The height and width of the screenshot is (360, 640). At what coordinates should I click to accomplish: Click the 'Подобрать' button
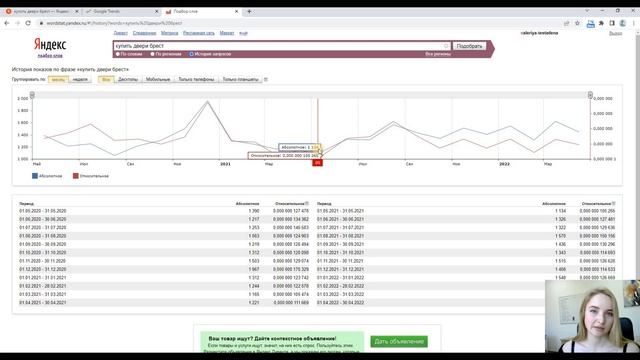pos(469,46)
